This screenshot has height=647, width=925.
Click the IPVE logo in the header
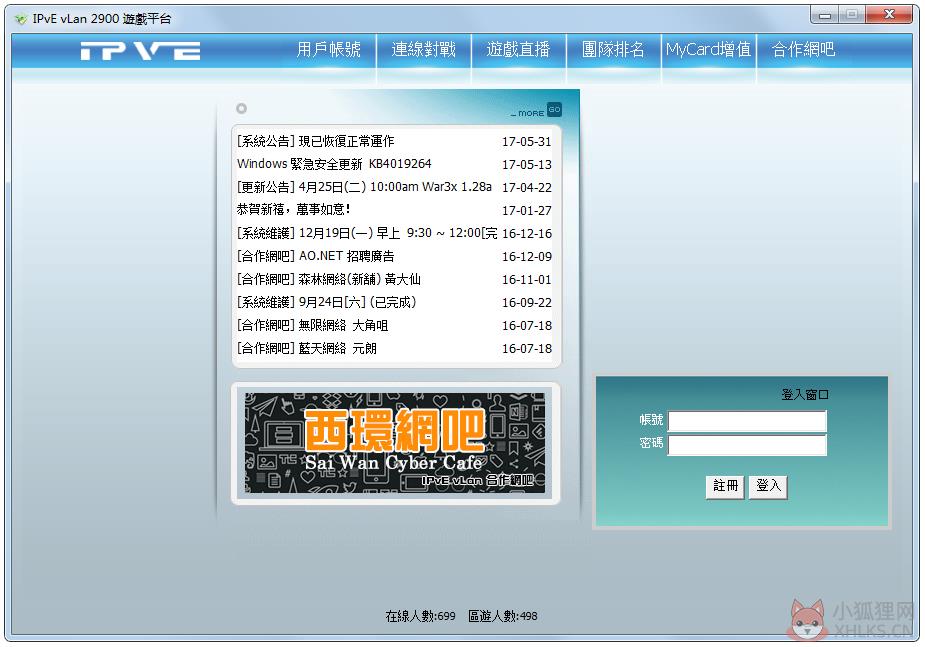(140, 51)
